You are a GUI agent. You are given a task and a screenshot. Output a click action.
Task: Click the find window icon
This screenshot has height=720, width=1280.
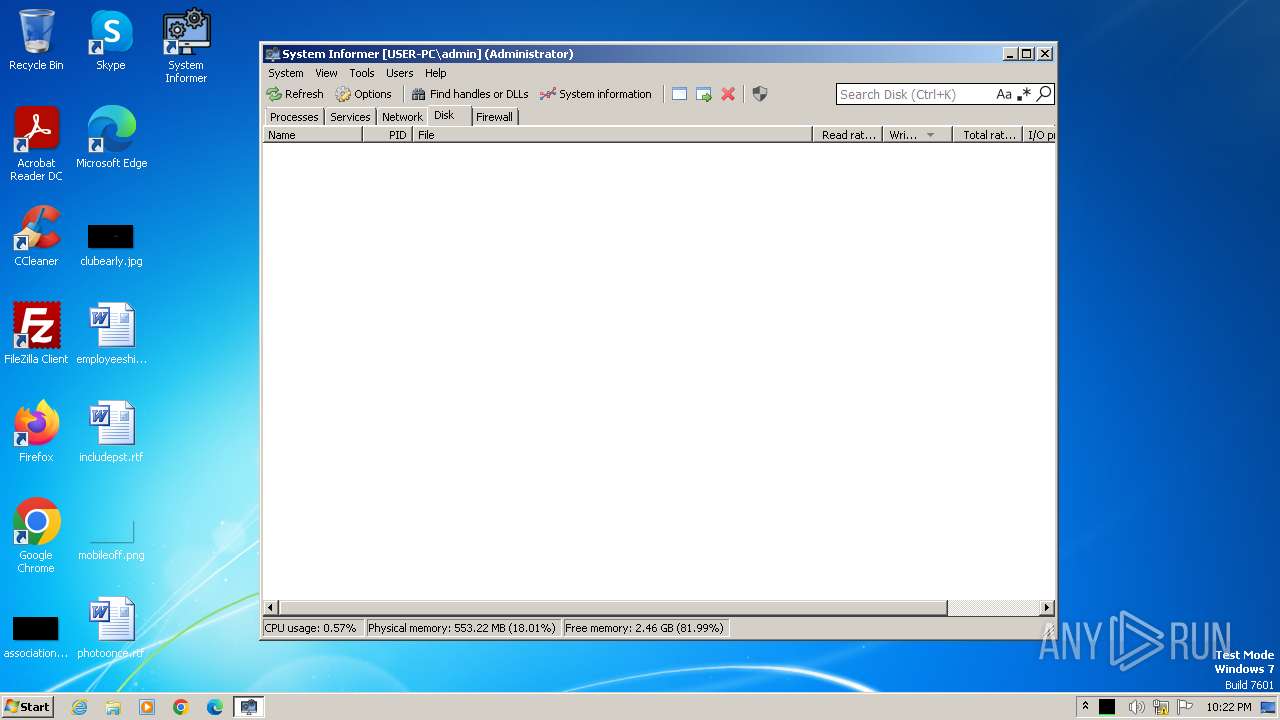(679, 94)
